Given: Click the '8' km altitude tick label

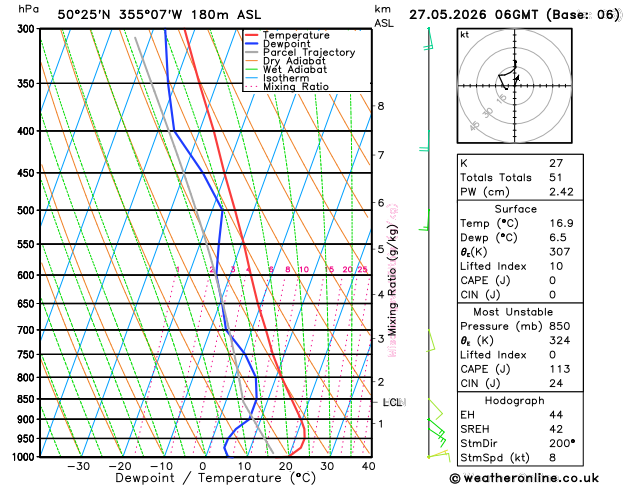Looking at the screenshot, I should click(381, 106).
